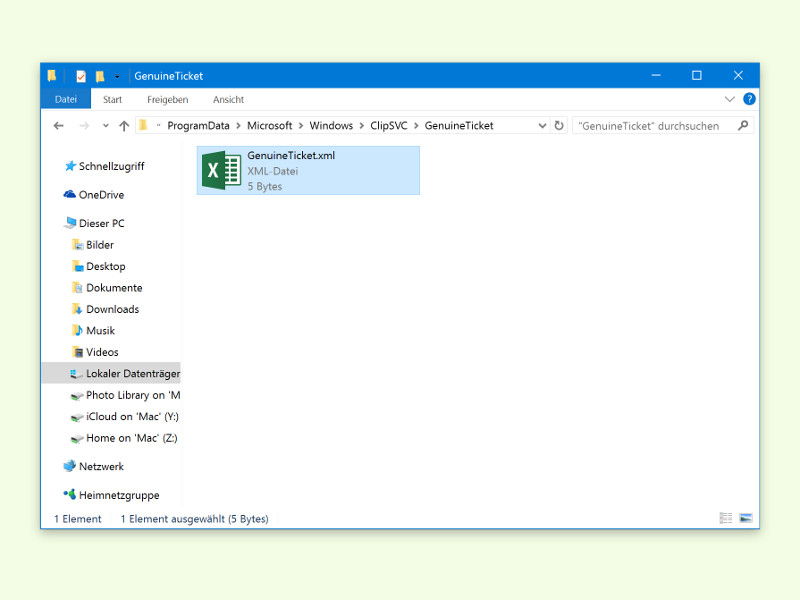The width and height of the screenshot is (800, 600).
Task: Open the Freigeben ribbon tab
Action: click(x=167, y=99)
